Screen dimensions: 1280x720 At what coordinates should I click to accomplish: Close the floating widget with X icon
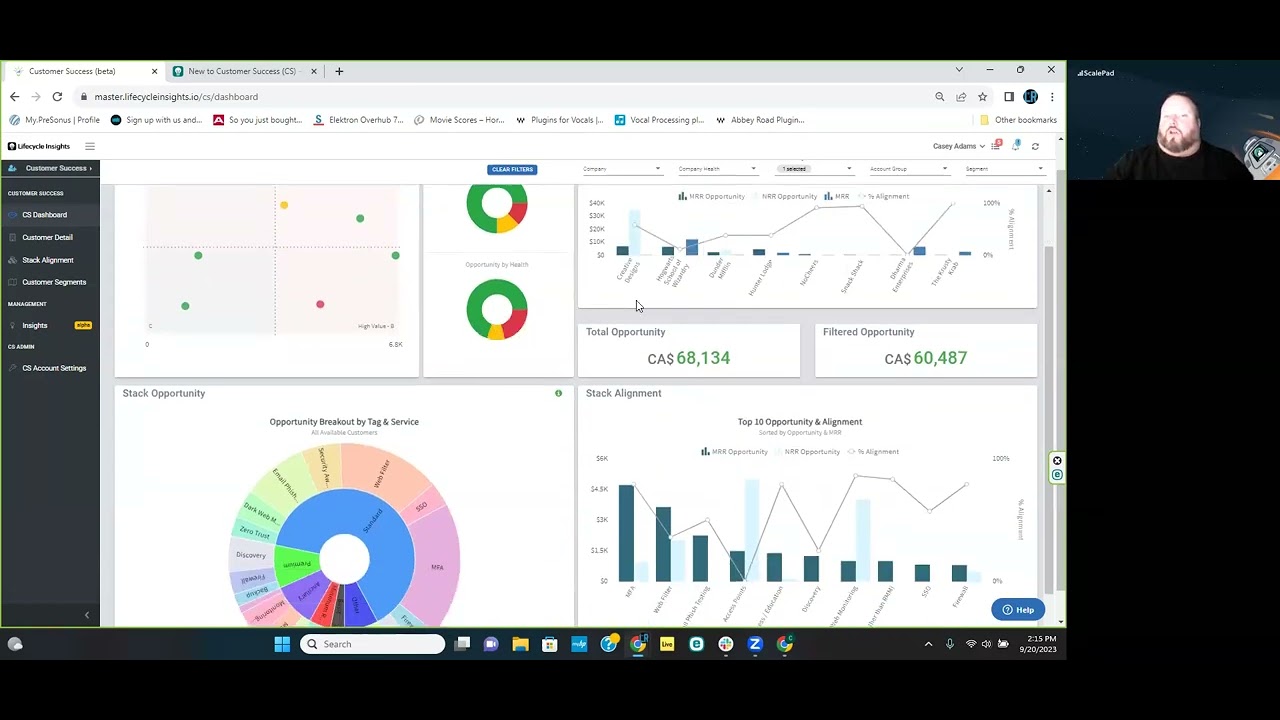[x=1057, y=461]
